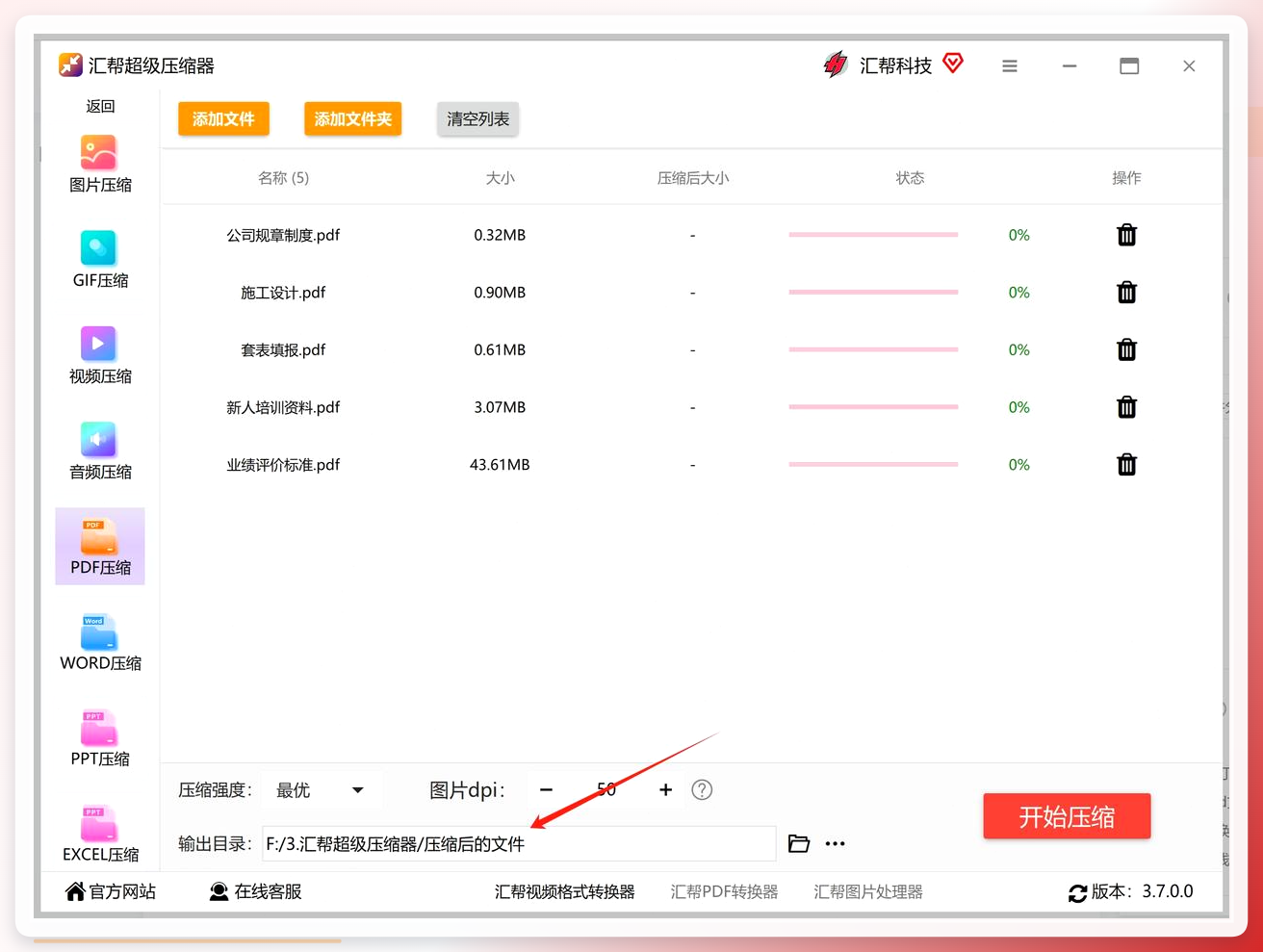The width and height of the screenshot is (1263, 952).
Task: Click the version refresh icon
Action: [x=1077, y=893]
